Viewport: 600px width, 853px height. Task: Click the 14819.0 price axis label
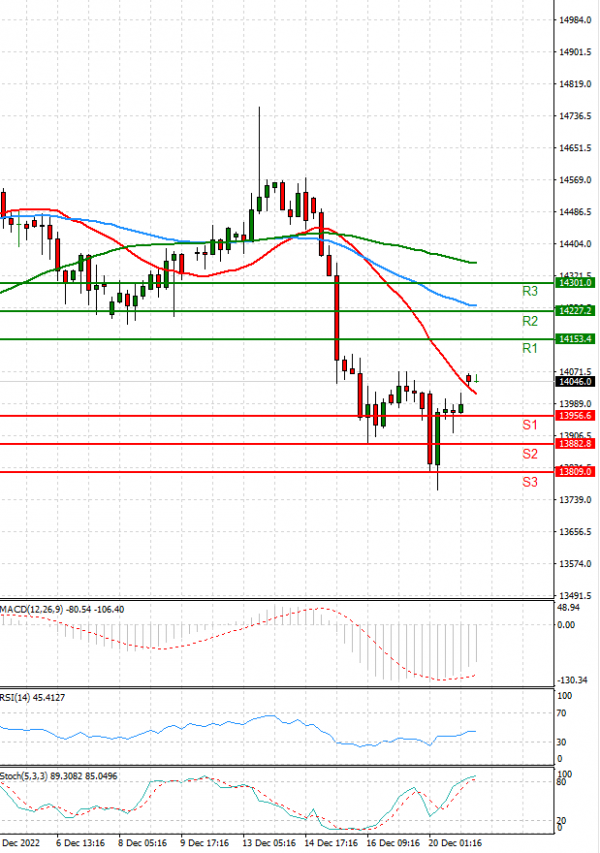click(x=575, y=84)
